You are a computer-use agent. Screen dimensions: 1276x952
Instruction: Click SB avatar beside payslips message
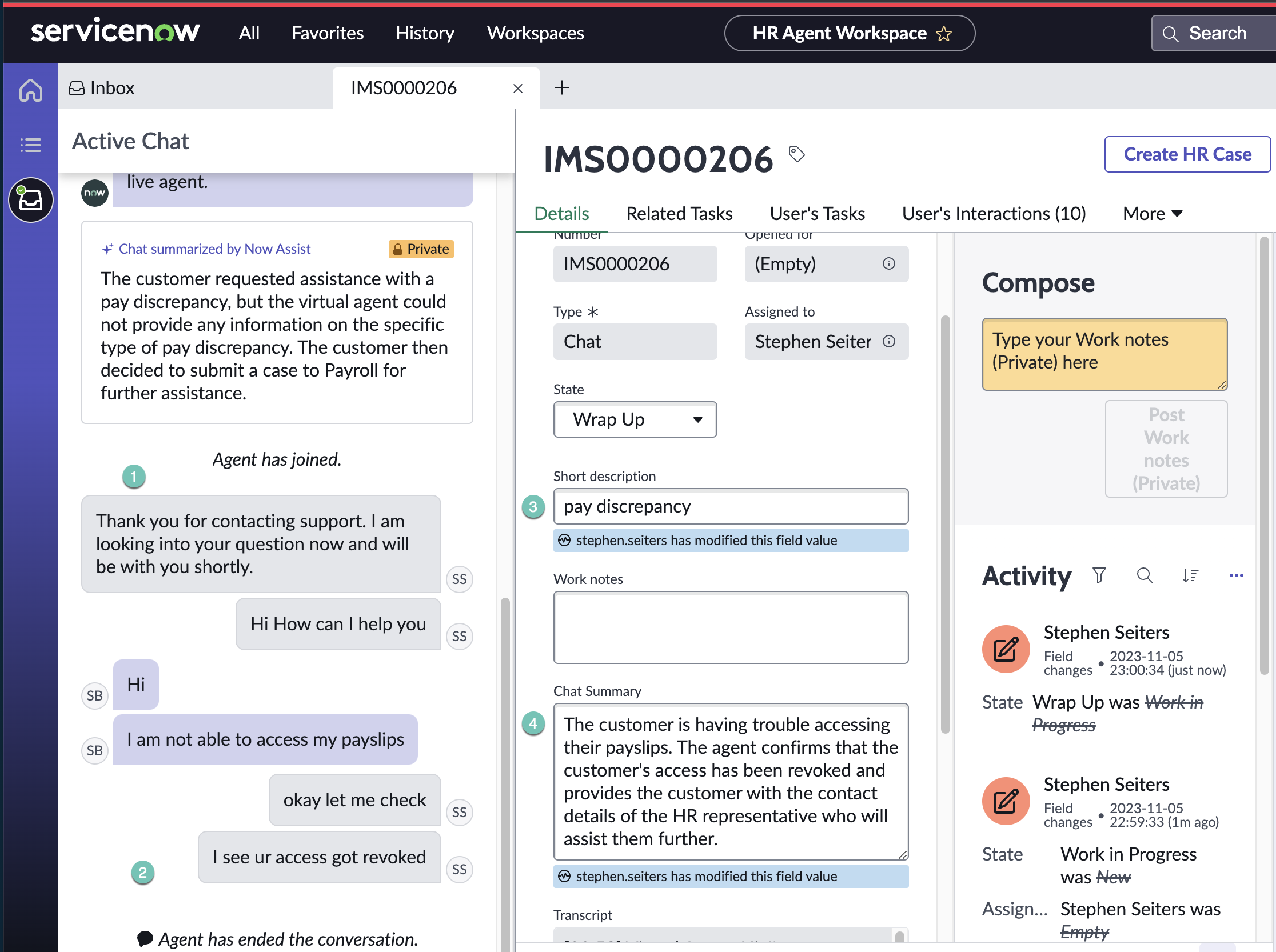[94, 750]
